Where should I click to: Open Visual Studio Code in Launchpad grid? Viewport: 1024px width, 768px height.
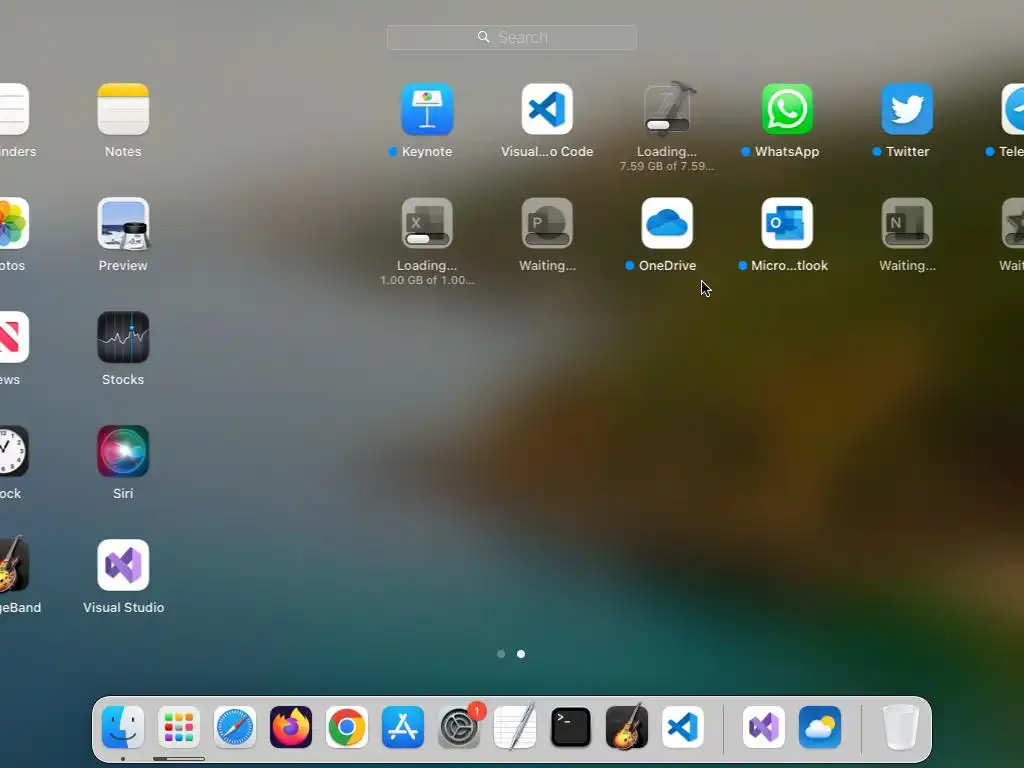click(x=547, y=109)
